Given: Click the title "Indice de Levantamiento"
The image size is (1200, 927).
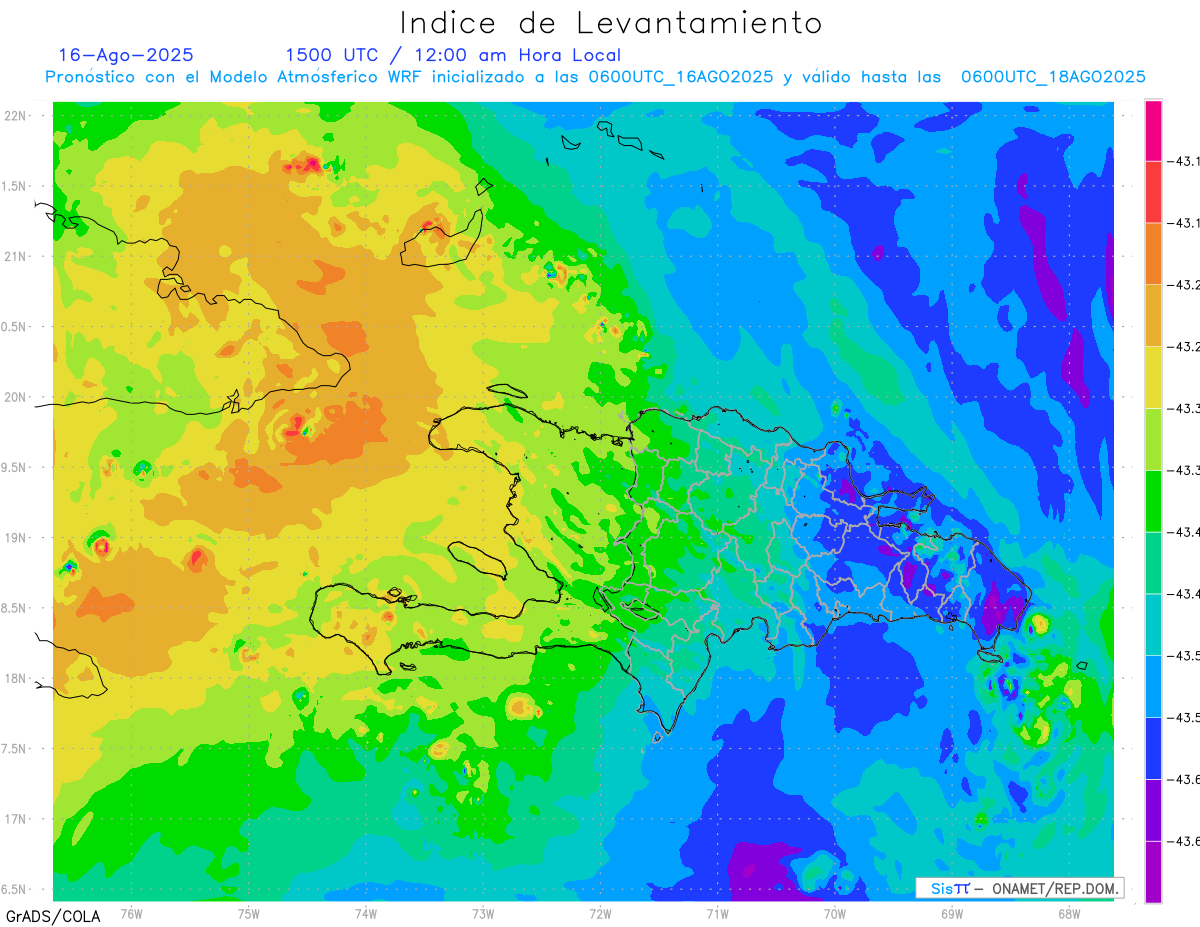Looking at the screenshot, I should coord(611,22).
